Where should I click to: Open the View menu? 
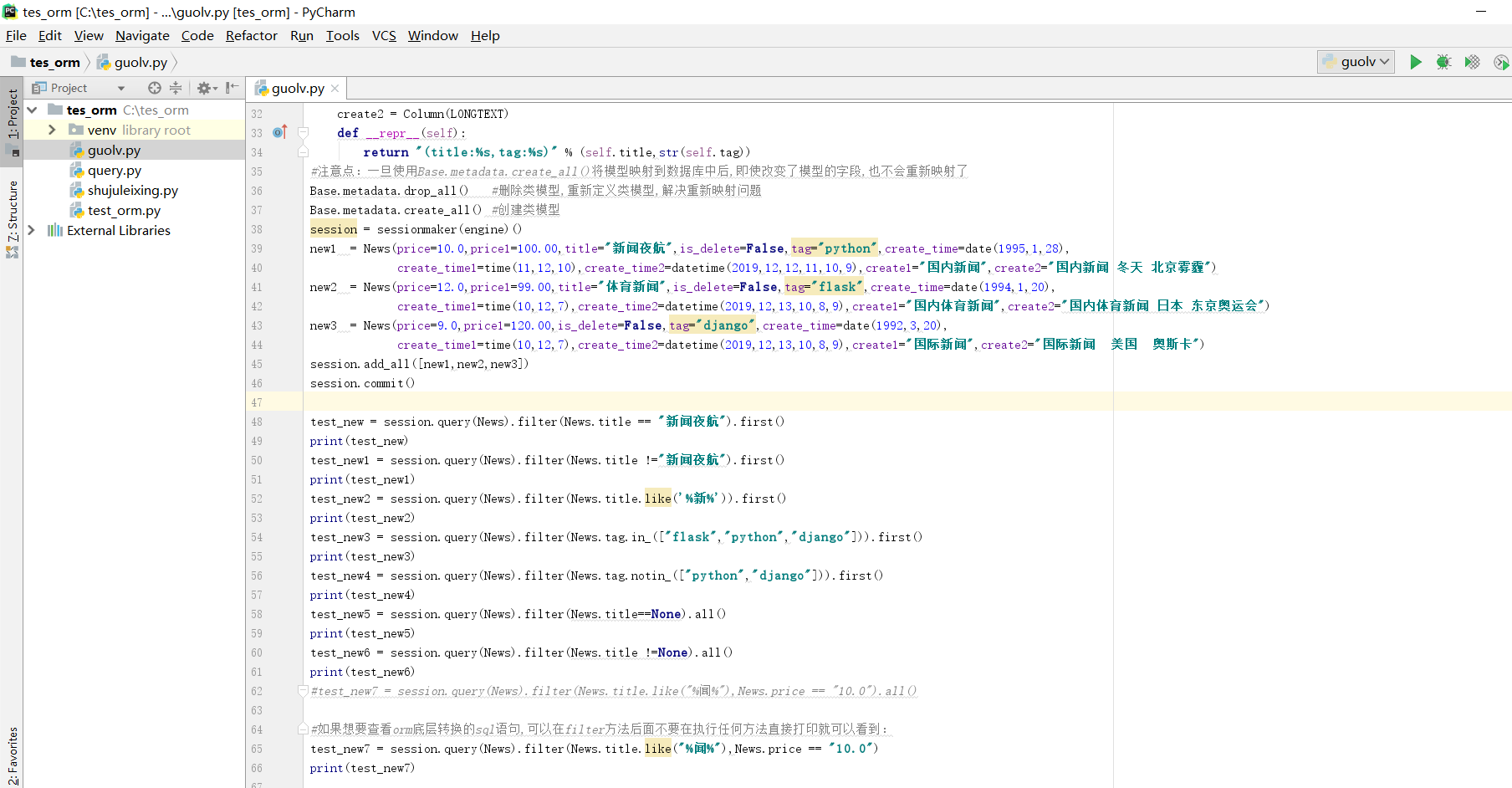(89, 35)
